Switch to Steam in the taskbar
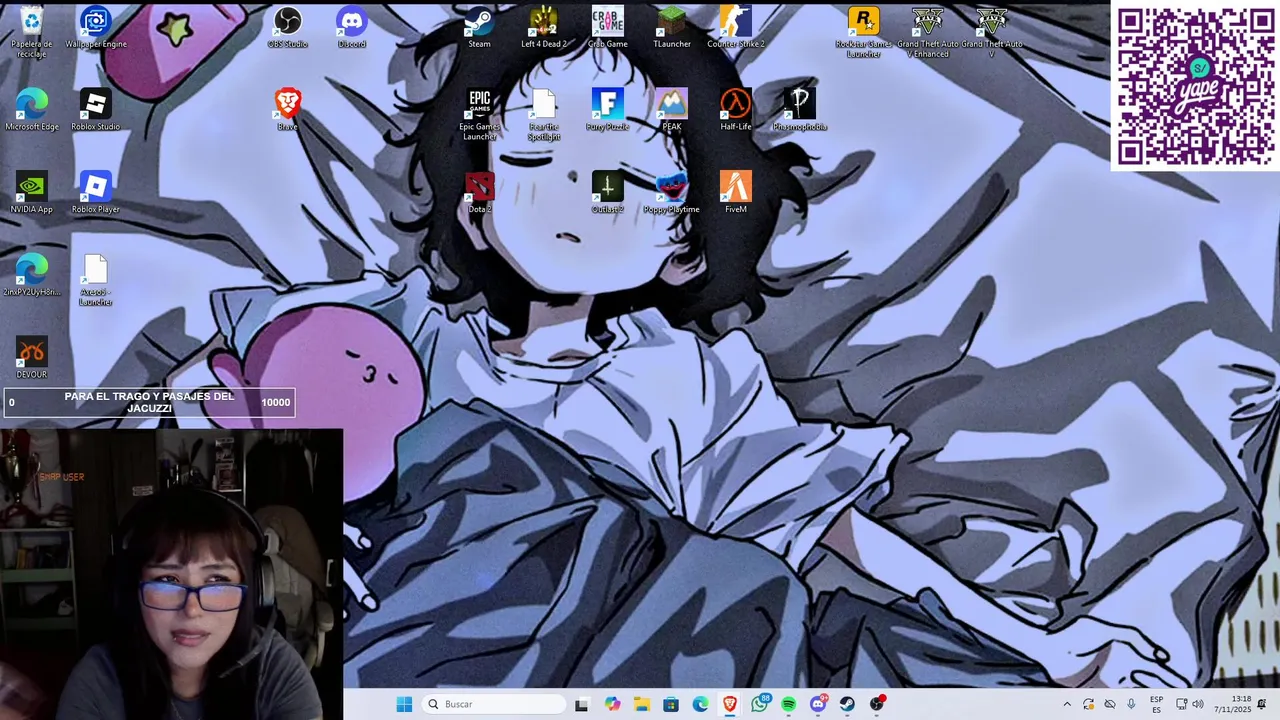Viewport: 1280px width, 720px height. [847, 704]
